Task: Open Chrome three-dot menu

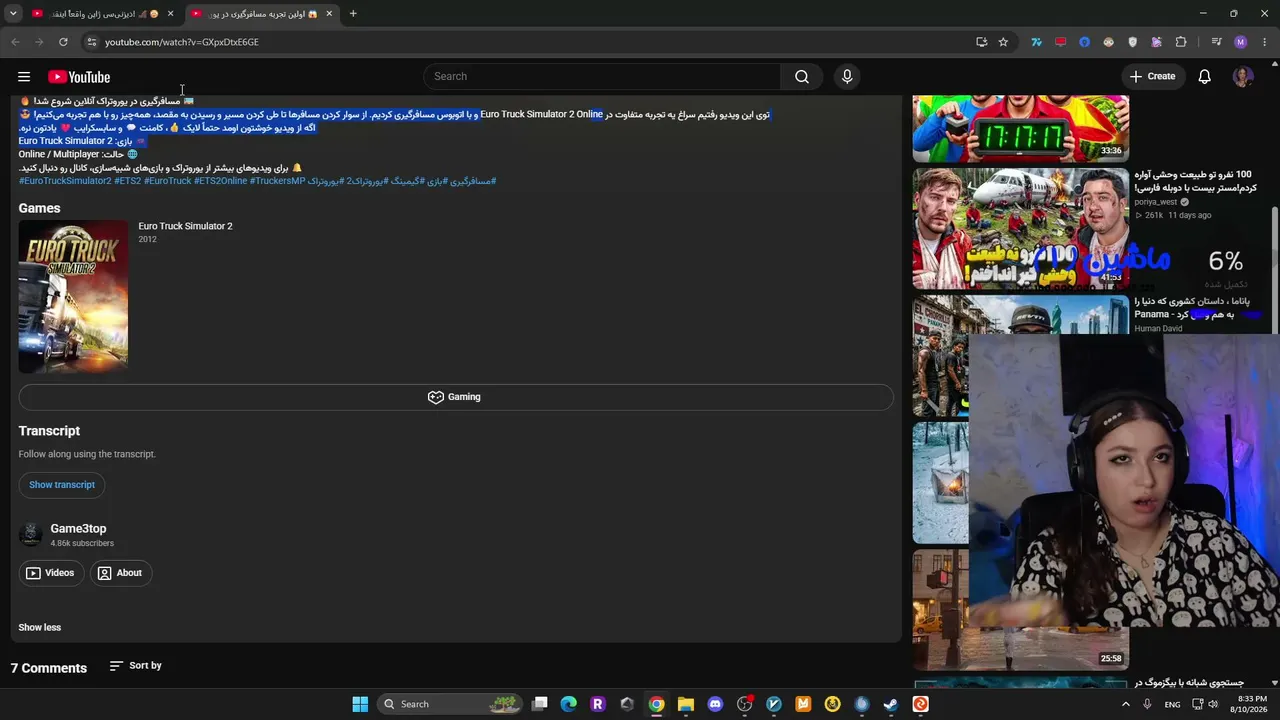Action: click(1265, 42)
